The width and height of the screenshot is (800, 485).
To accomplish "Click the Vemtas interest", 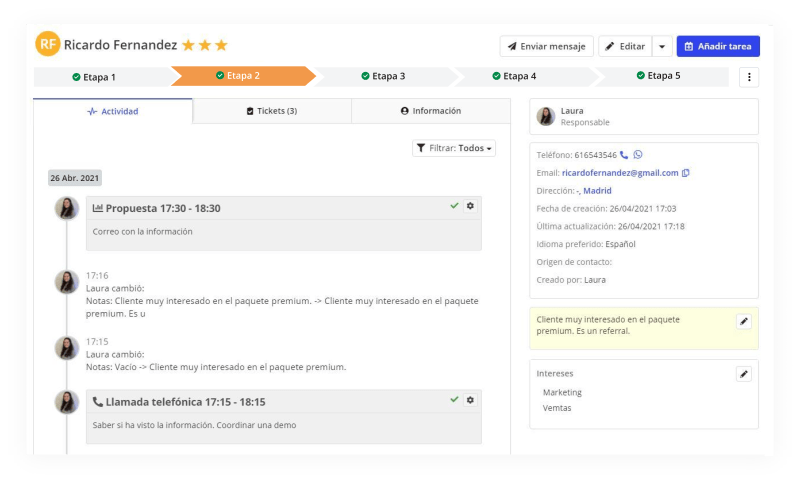I will point(557,408).
